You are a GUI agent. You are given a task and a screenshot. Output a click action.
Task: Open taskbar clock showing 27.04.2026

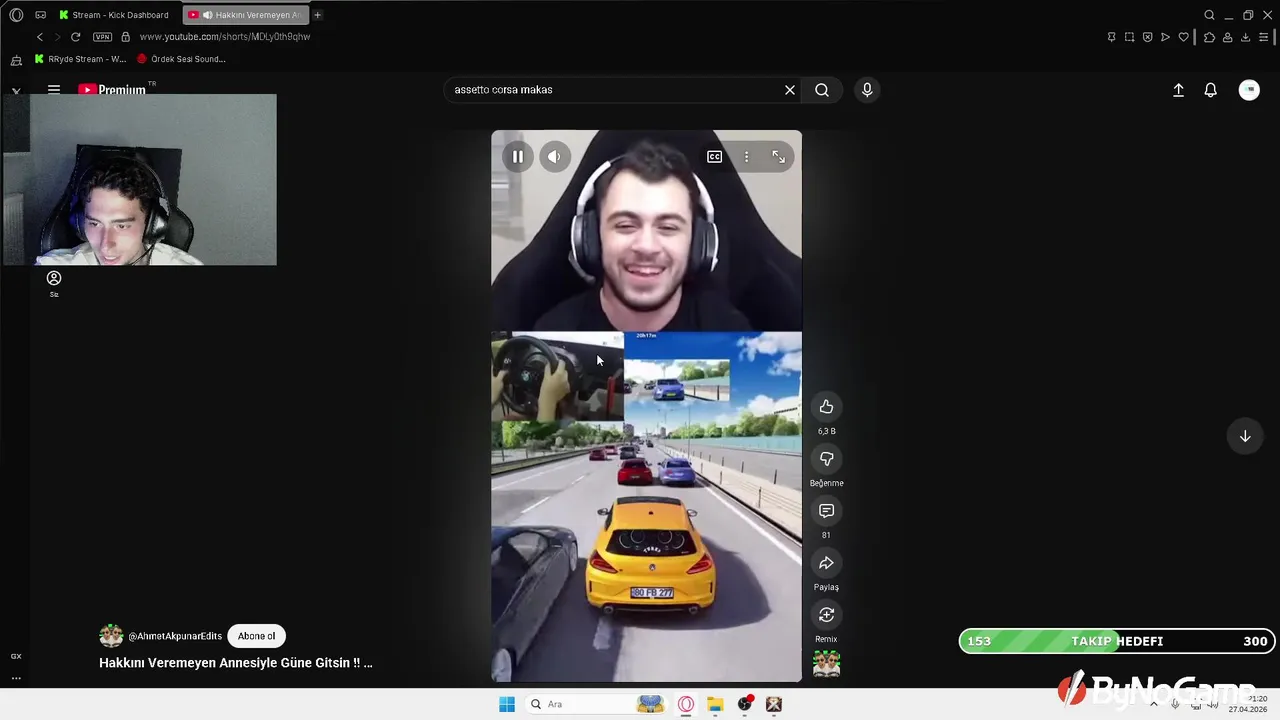1249,704
